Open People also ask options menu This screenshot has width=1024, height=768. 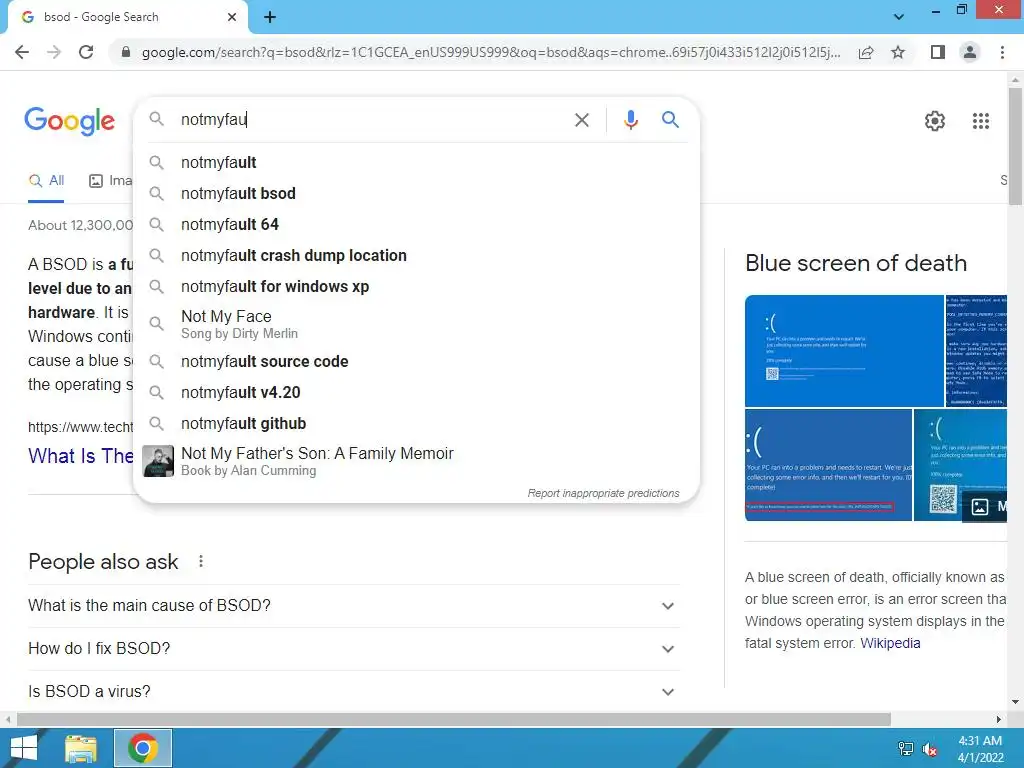(201, 562)
